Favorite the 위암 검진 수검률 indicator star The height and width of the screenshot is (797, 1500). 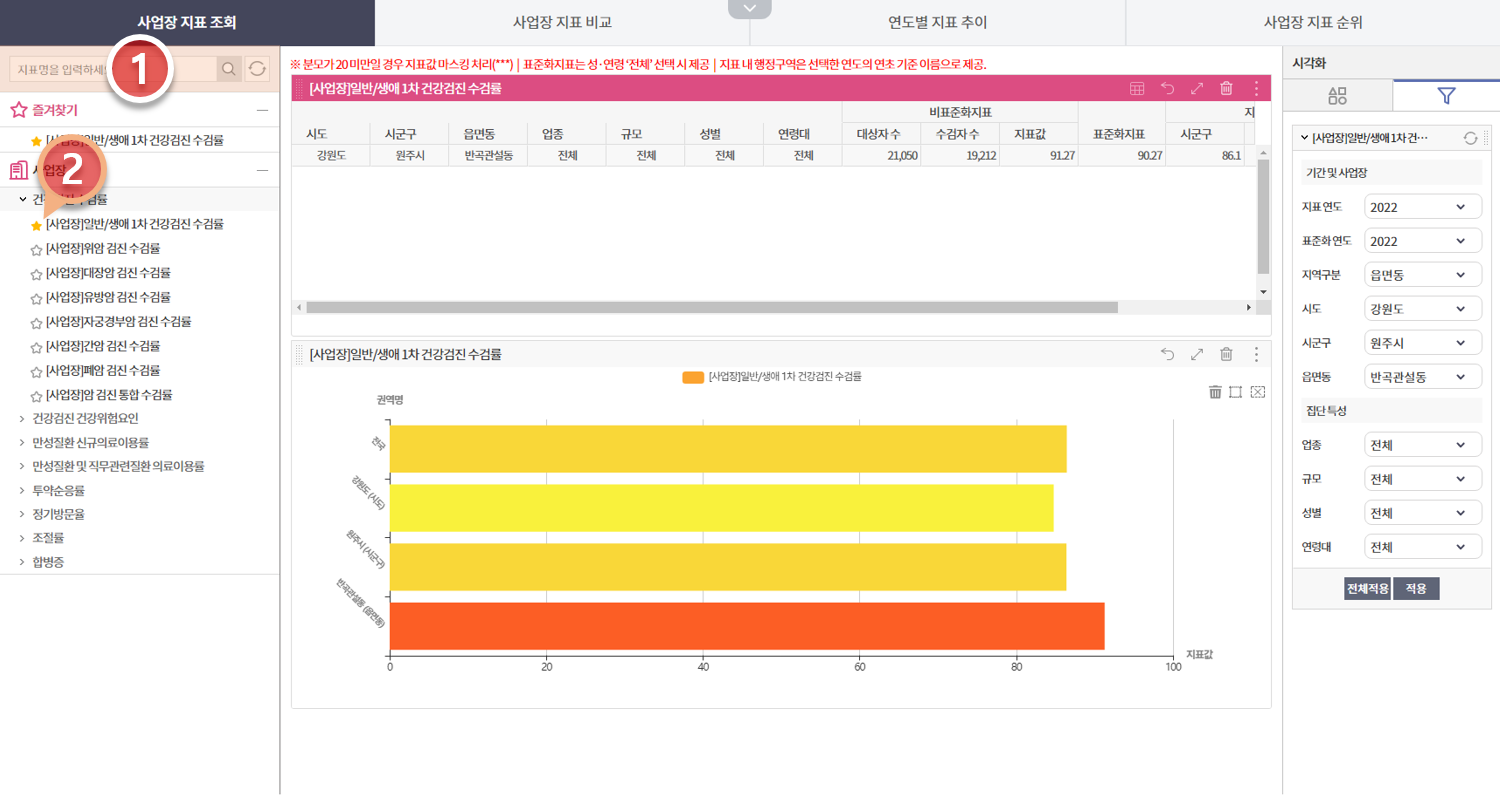[x=36, y=250]
